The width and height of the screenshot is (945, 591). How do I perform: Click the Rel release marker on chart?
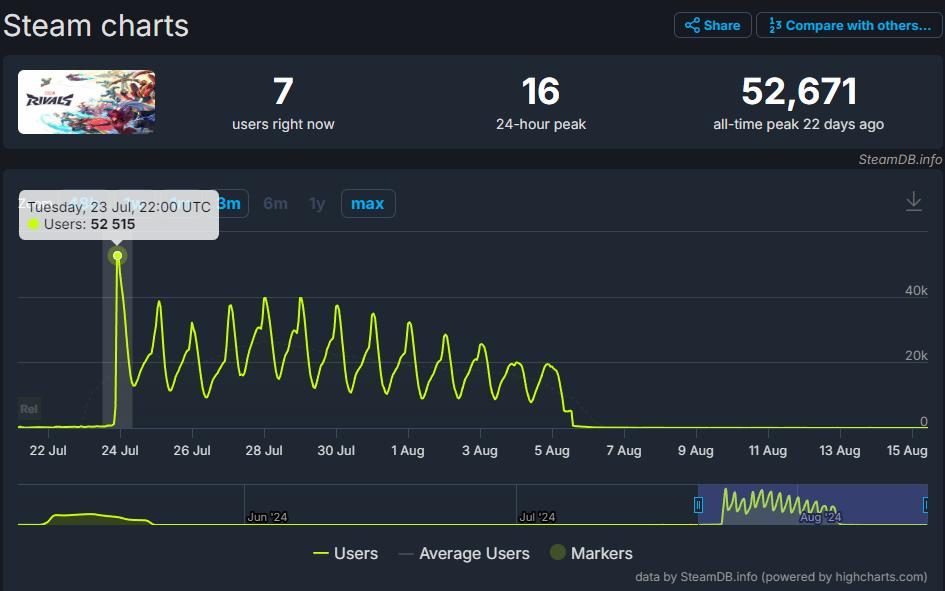(29, 409)
